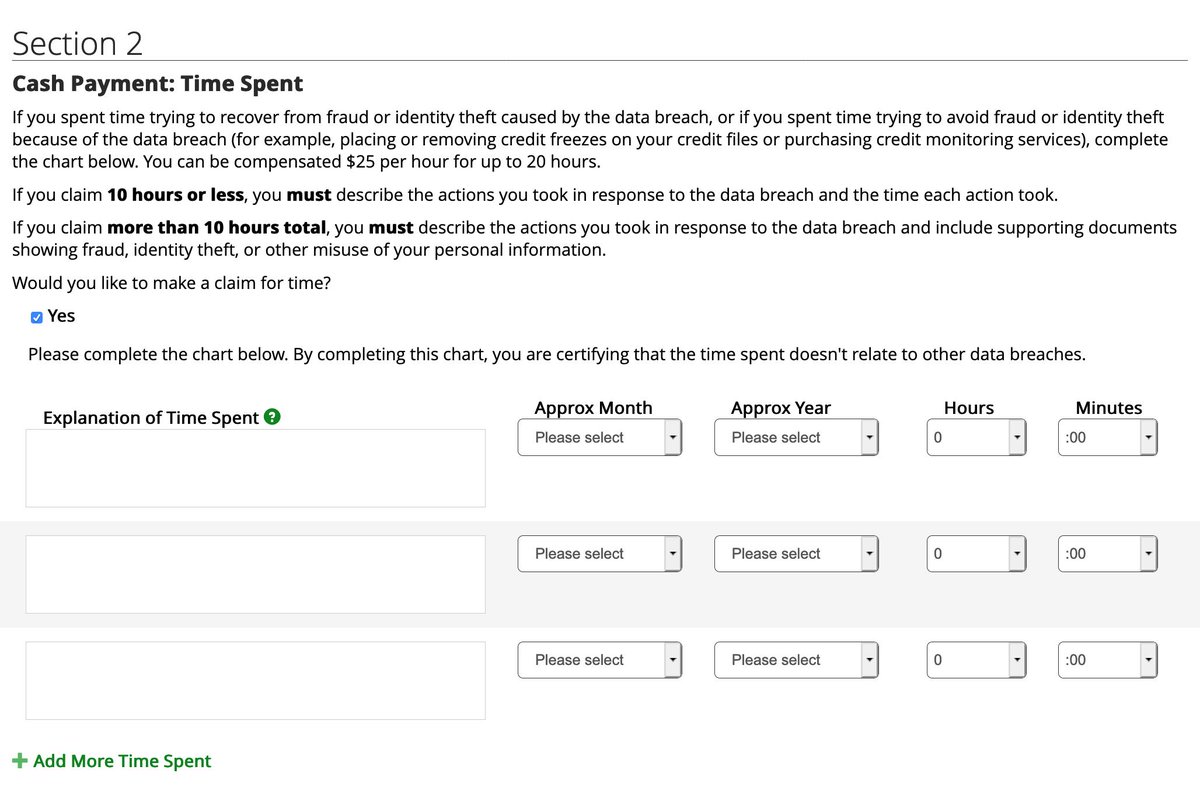
Task: Open first row Approx Year dropdown
Action: click(796, 438)
